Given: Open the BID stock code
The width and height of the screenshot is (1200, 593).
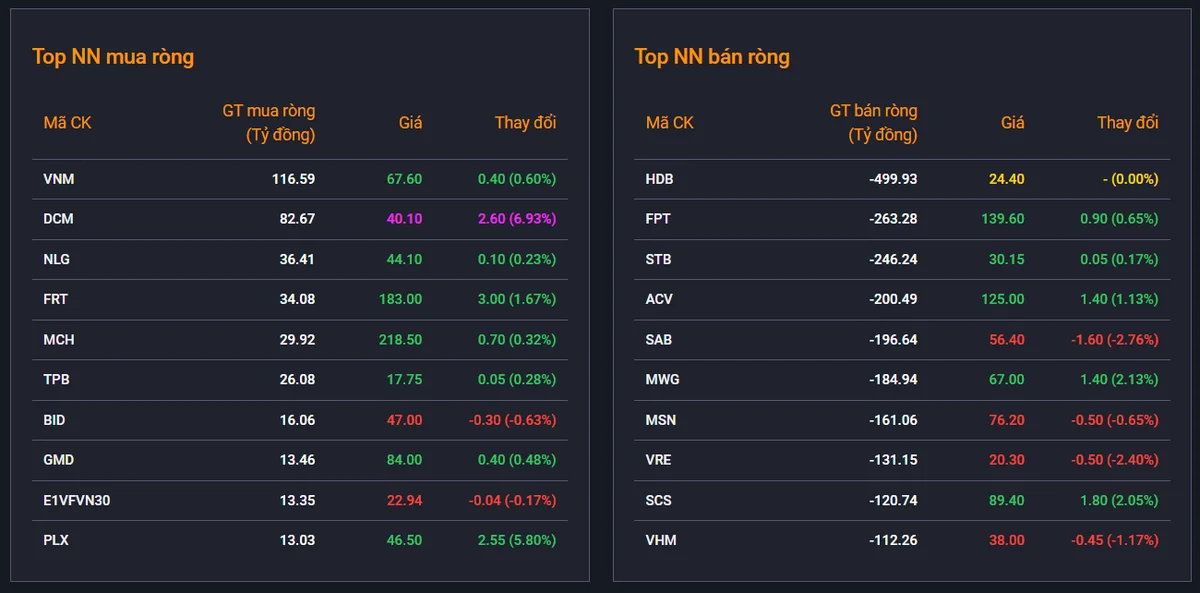Looking at the screenshot, I should tap(55, 420).
